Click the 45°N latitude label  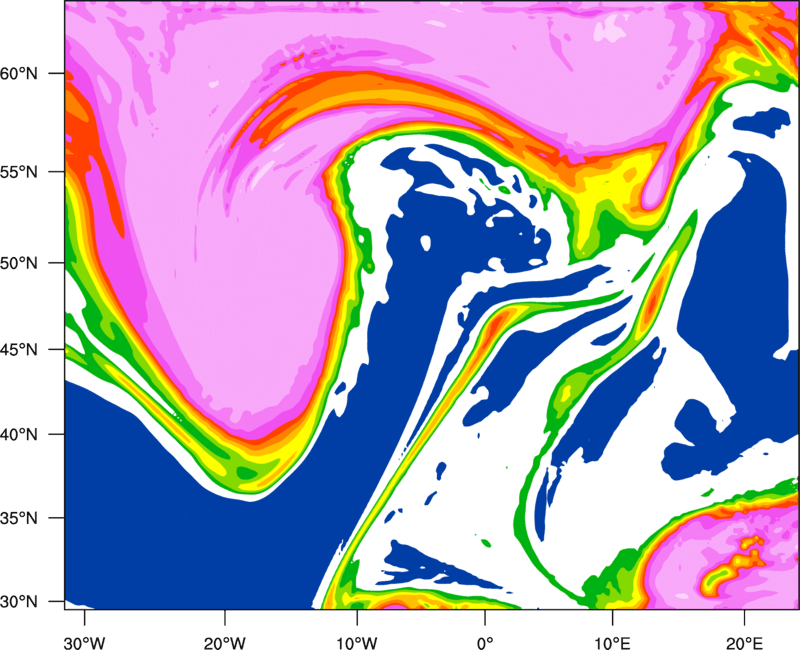[x=19, y=349]
